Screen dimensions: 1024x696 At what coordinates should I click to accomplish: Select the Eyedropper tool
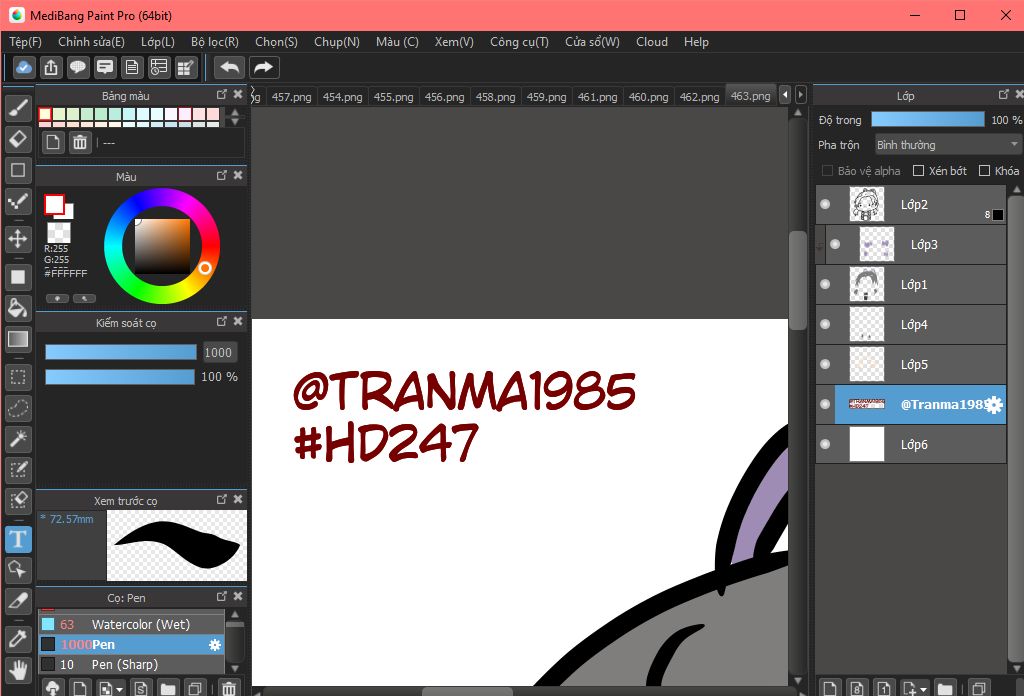point(18,639)
